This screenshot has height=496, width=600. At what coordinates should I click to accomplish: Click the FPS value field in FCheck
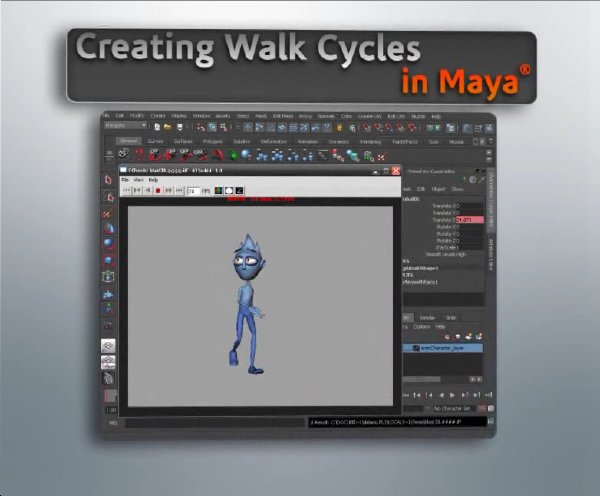193,191
